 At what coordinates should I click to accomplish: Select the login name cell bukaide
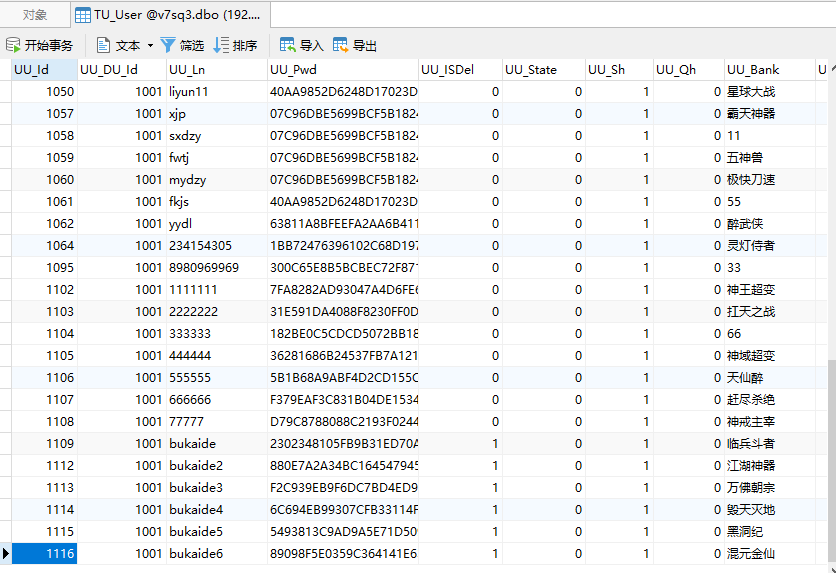tap(217, 443)
